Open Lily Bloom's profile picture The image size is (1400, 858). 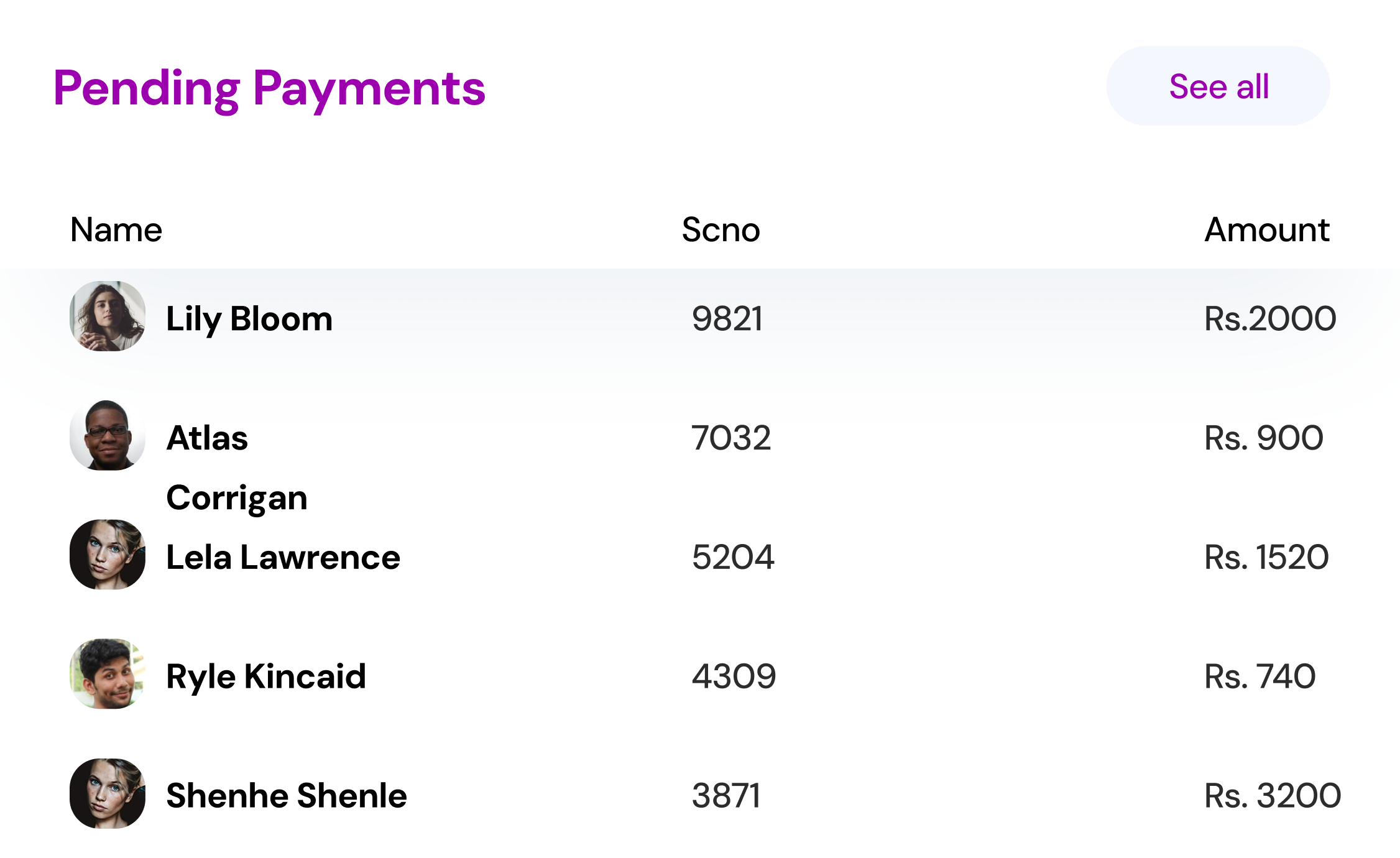tap(108, 316)
